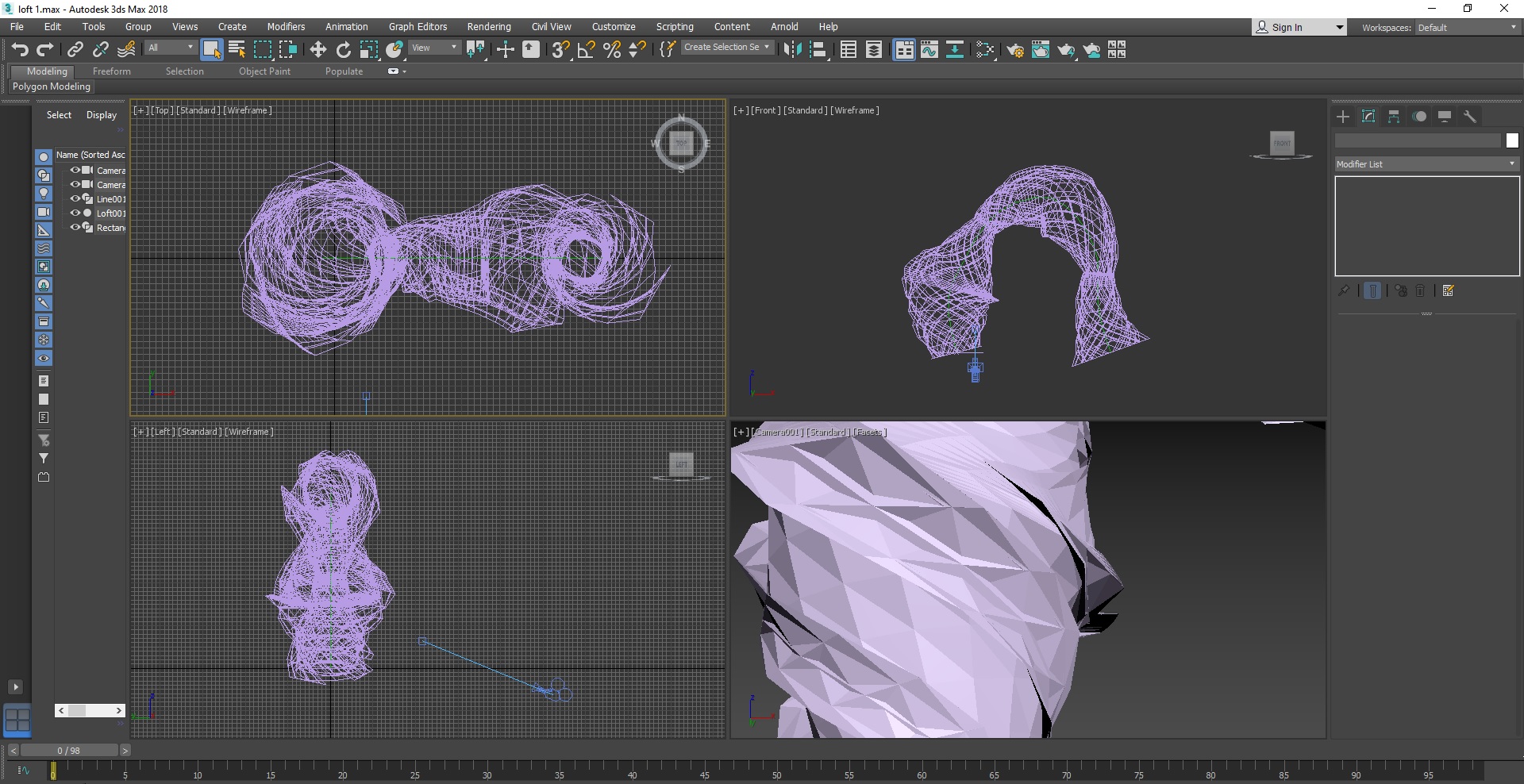Toggle the 3D Snaps button

coord(560,50)
